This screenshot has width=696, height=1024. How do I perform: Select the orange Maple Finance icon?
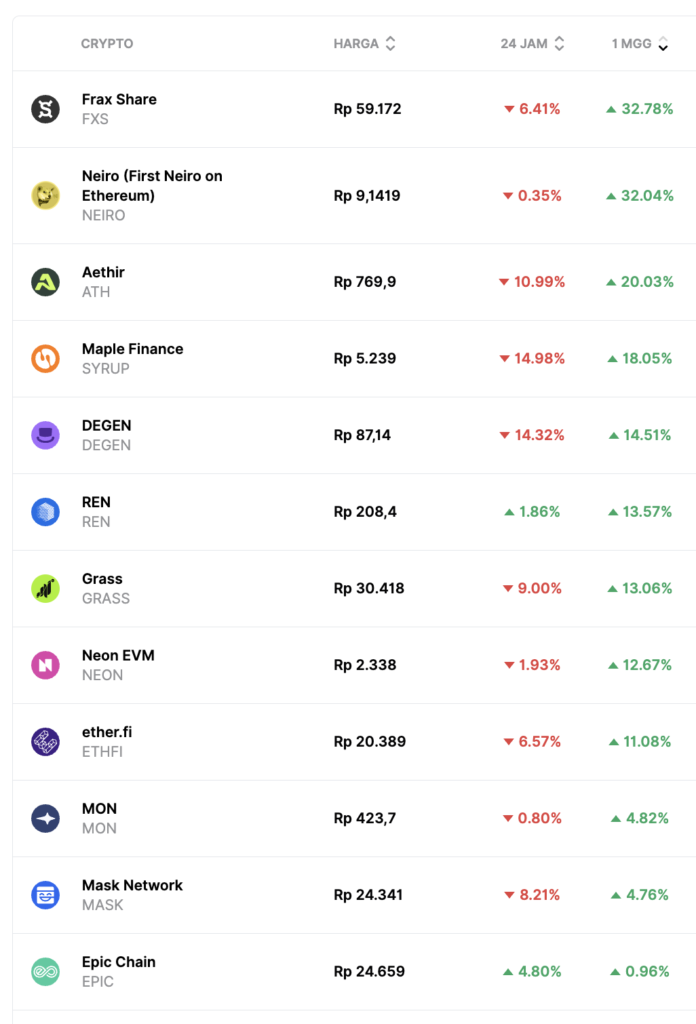pyautogui.click(x=46, y=359)
